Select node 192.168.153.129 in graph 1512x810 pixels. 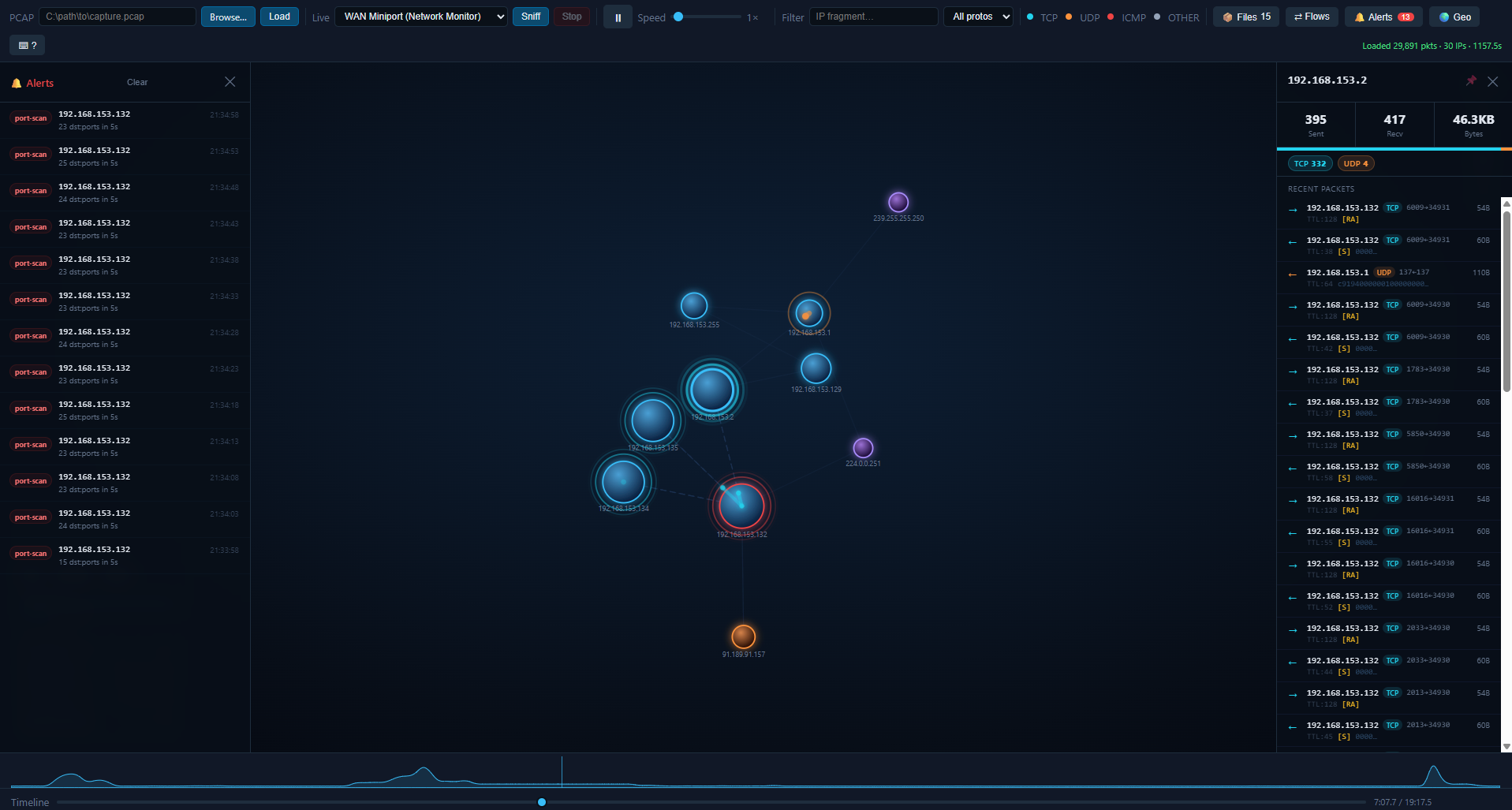coord(816,368)
